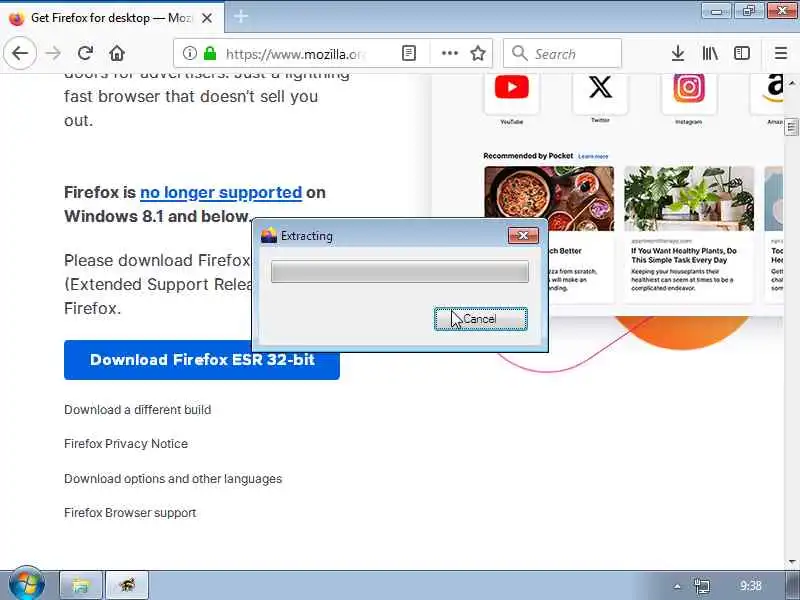Click the green padlock security icon
Screen dimensions: 800x600
[x=210, y=53]
